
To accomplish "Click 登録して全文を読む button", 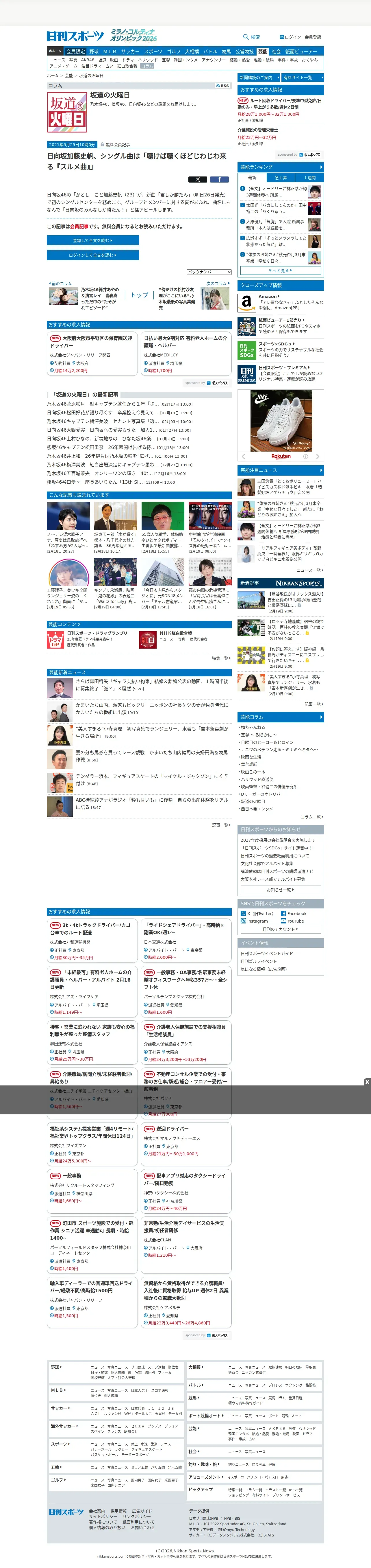I will [93, 240].
